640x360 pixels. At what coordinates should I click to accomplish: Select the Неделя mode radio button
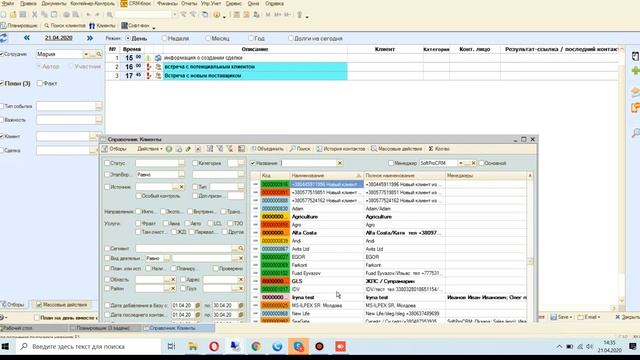[164, 38]
